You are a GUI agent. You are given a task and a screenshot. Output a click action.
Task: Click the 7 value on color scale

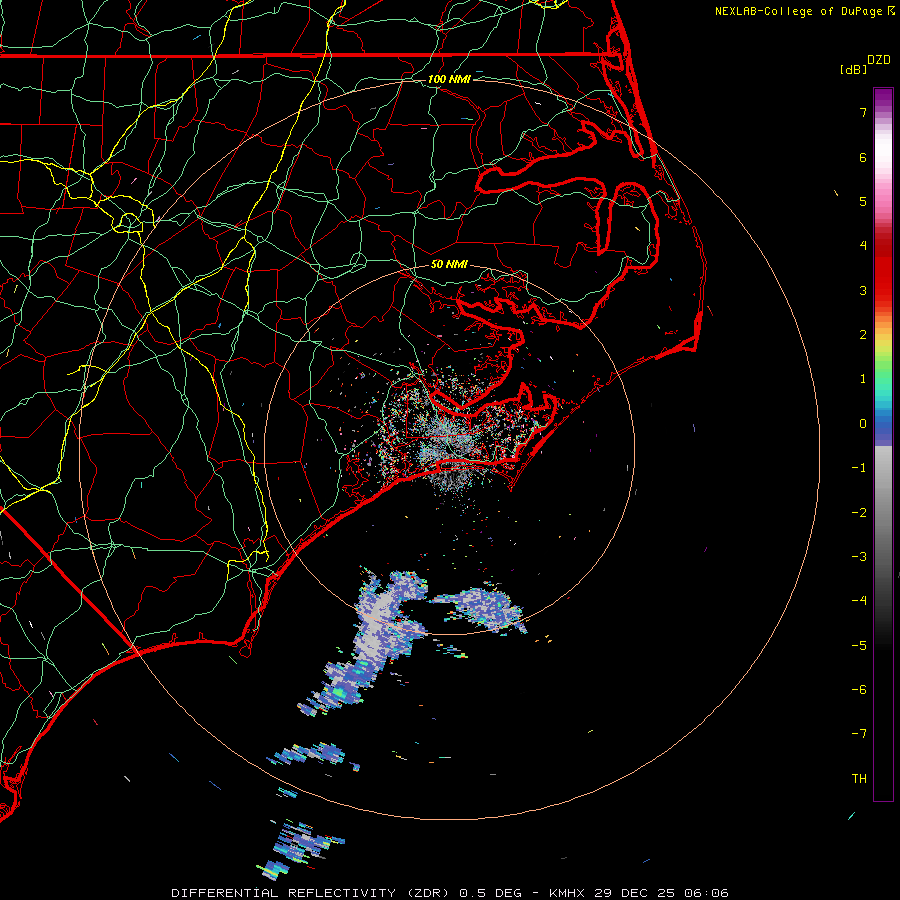tap(863, 112)
